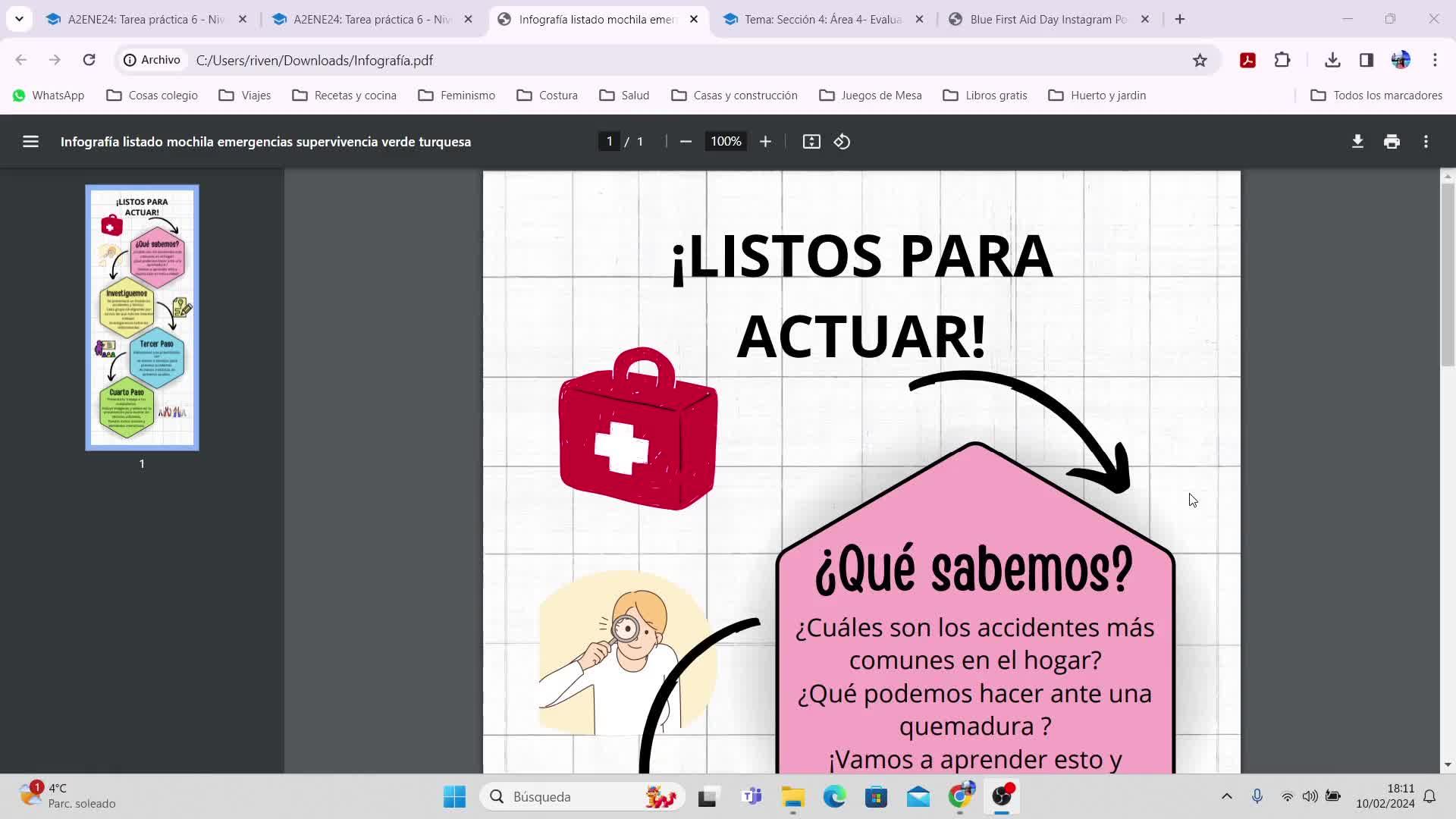Print the Infografía PDF

point(1392,142)
